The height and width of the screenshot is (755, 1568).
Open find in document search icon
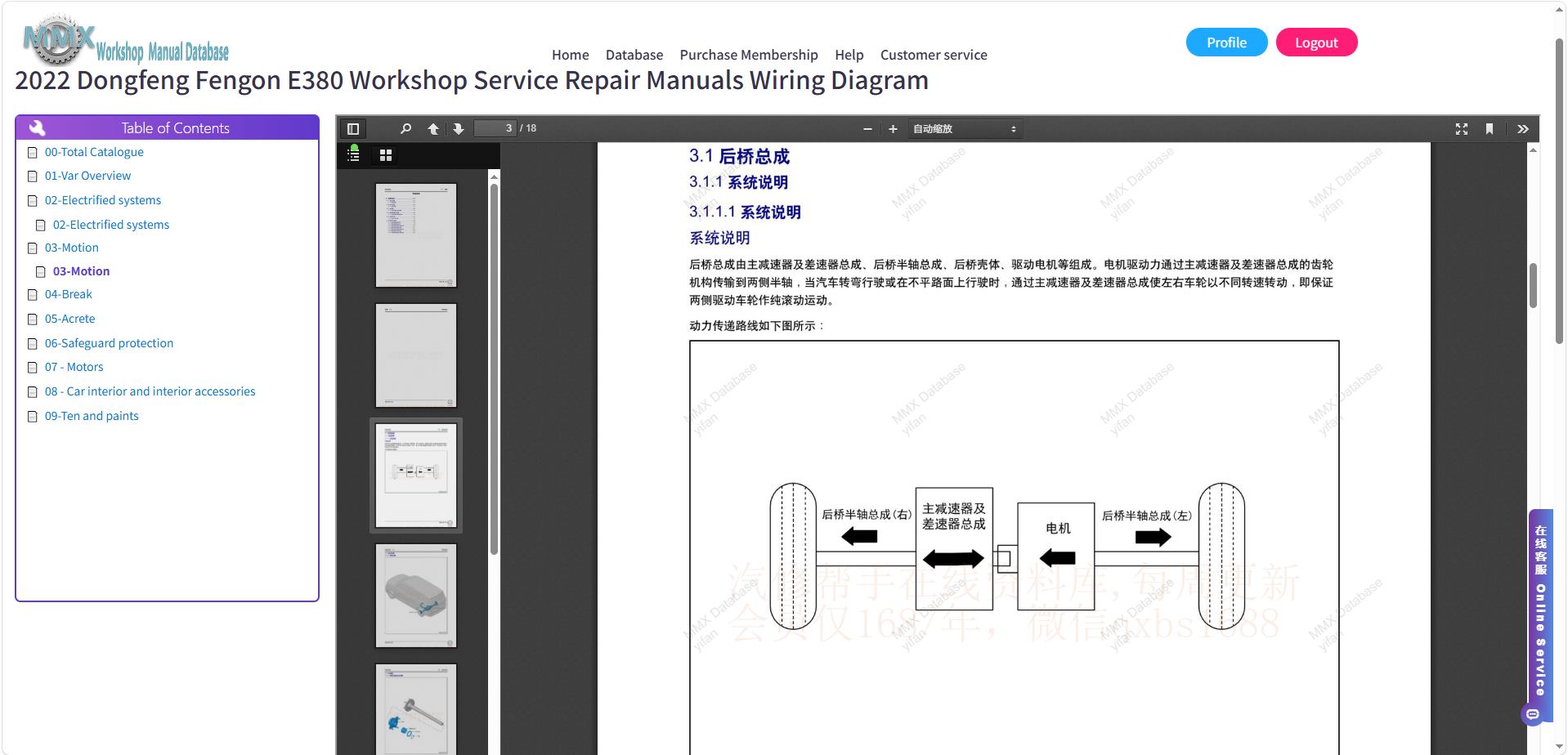(406, 129)
